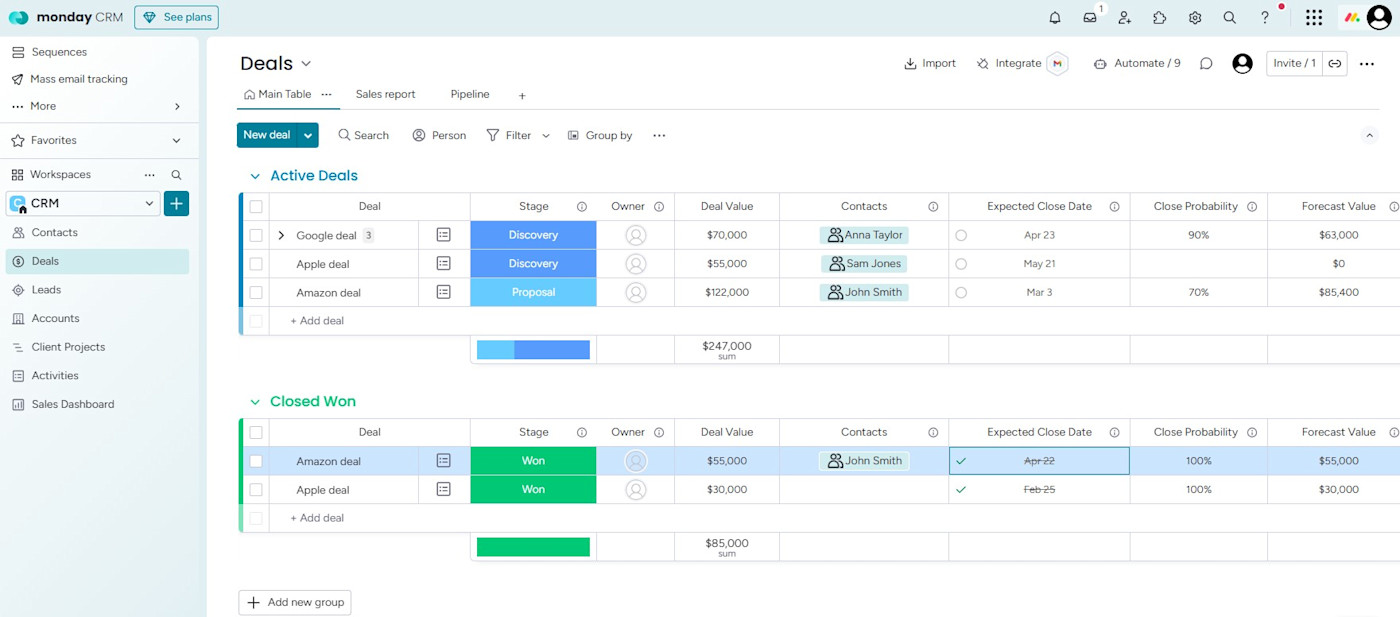Add workspace item with the plus button
Image resolution: width=1400 pixels, height=617 pixels.
coord(176,203)
